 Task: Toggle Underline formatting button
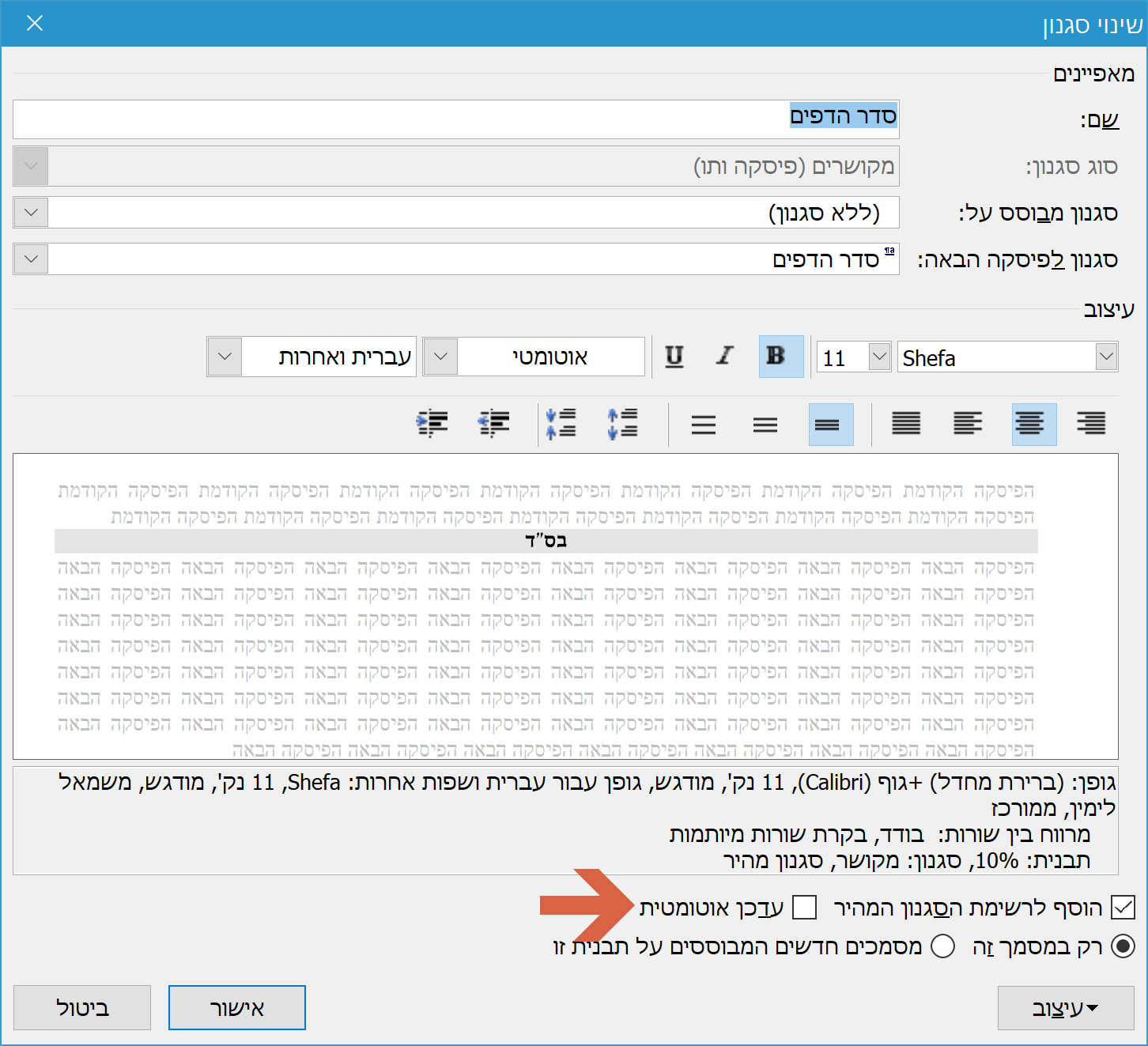coord(674,357)
